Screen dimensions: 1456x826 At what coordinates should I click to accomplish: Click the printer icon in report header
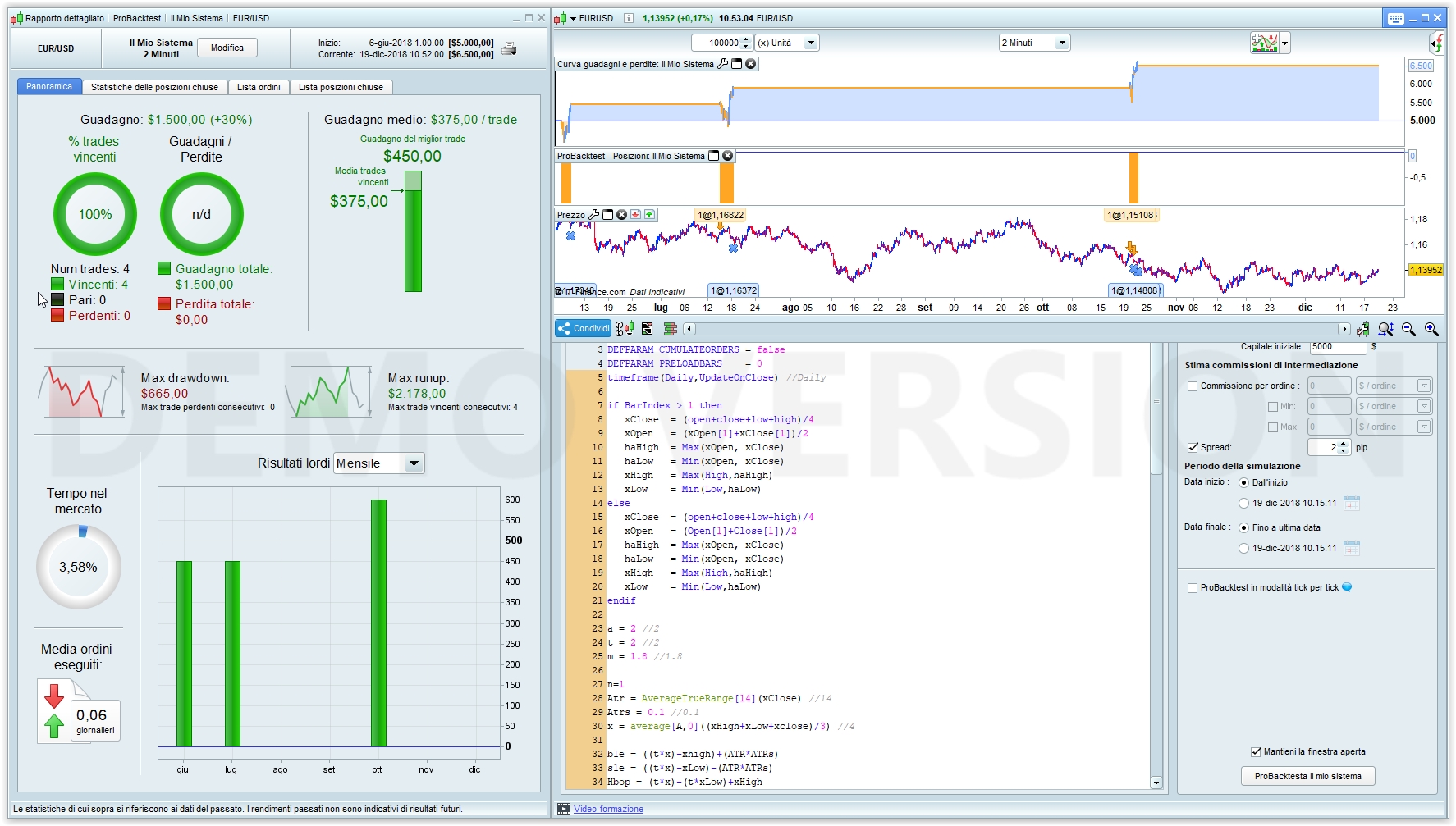pos(509,48)
